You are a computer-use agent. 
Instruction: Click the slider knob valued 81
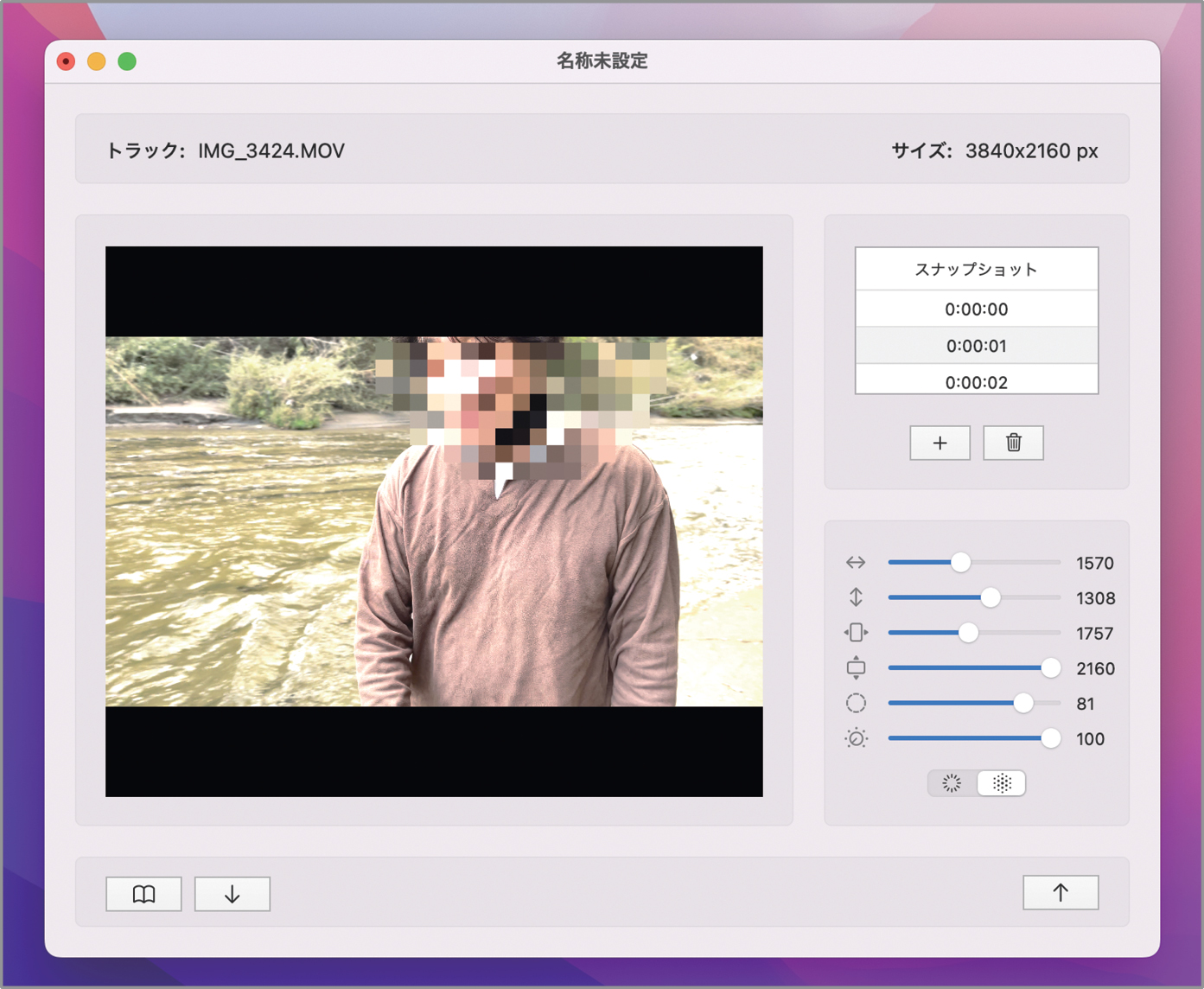pyautogui.click(x=1022, y=704)
